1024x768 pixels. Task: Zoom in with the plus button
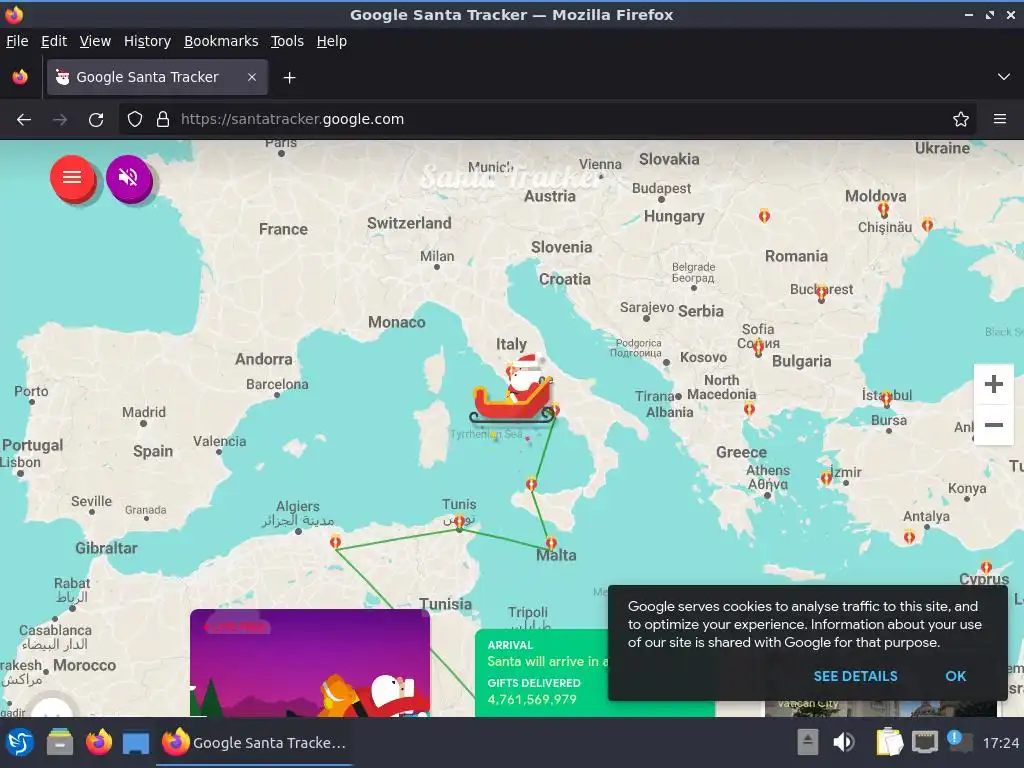[x=993, y=384]
